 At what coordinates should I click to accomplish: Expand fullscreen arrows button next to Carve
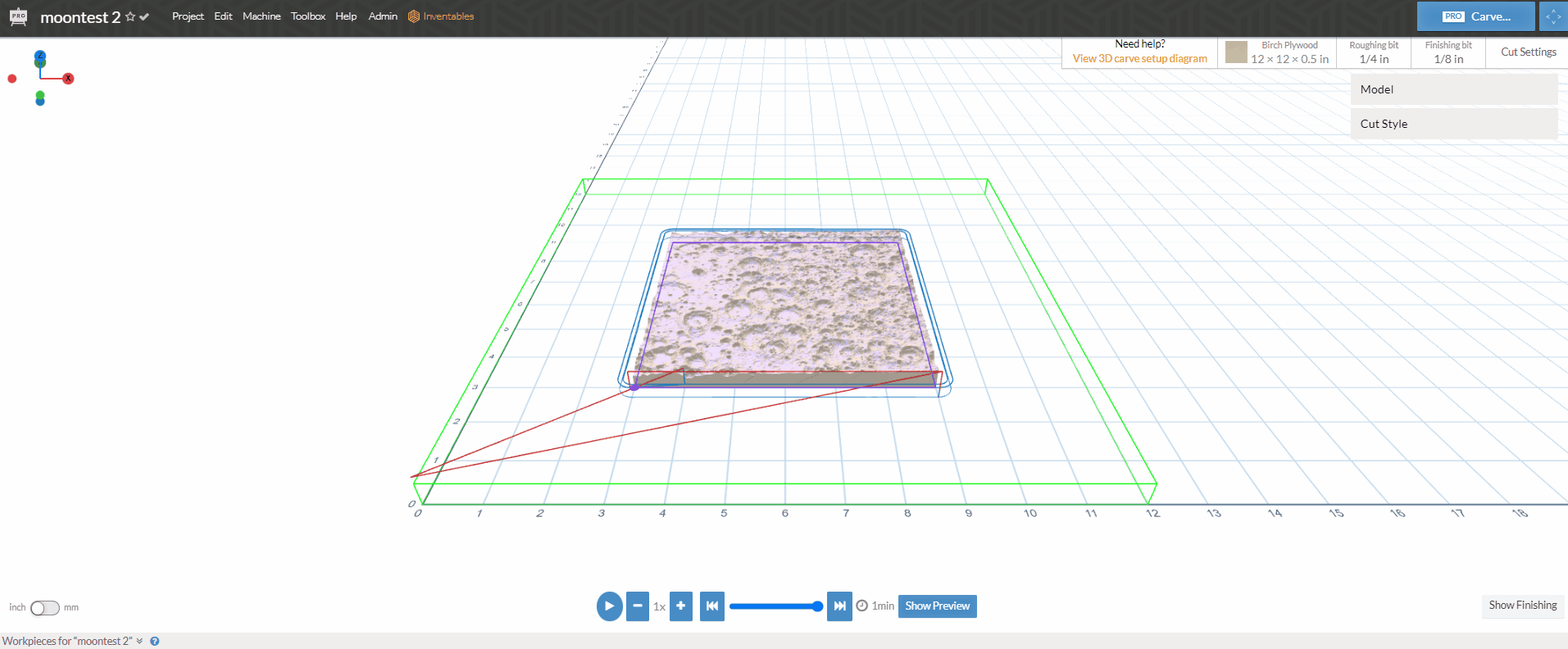pyautogui.click(x=1553, y=16)
